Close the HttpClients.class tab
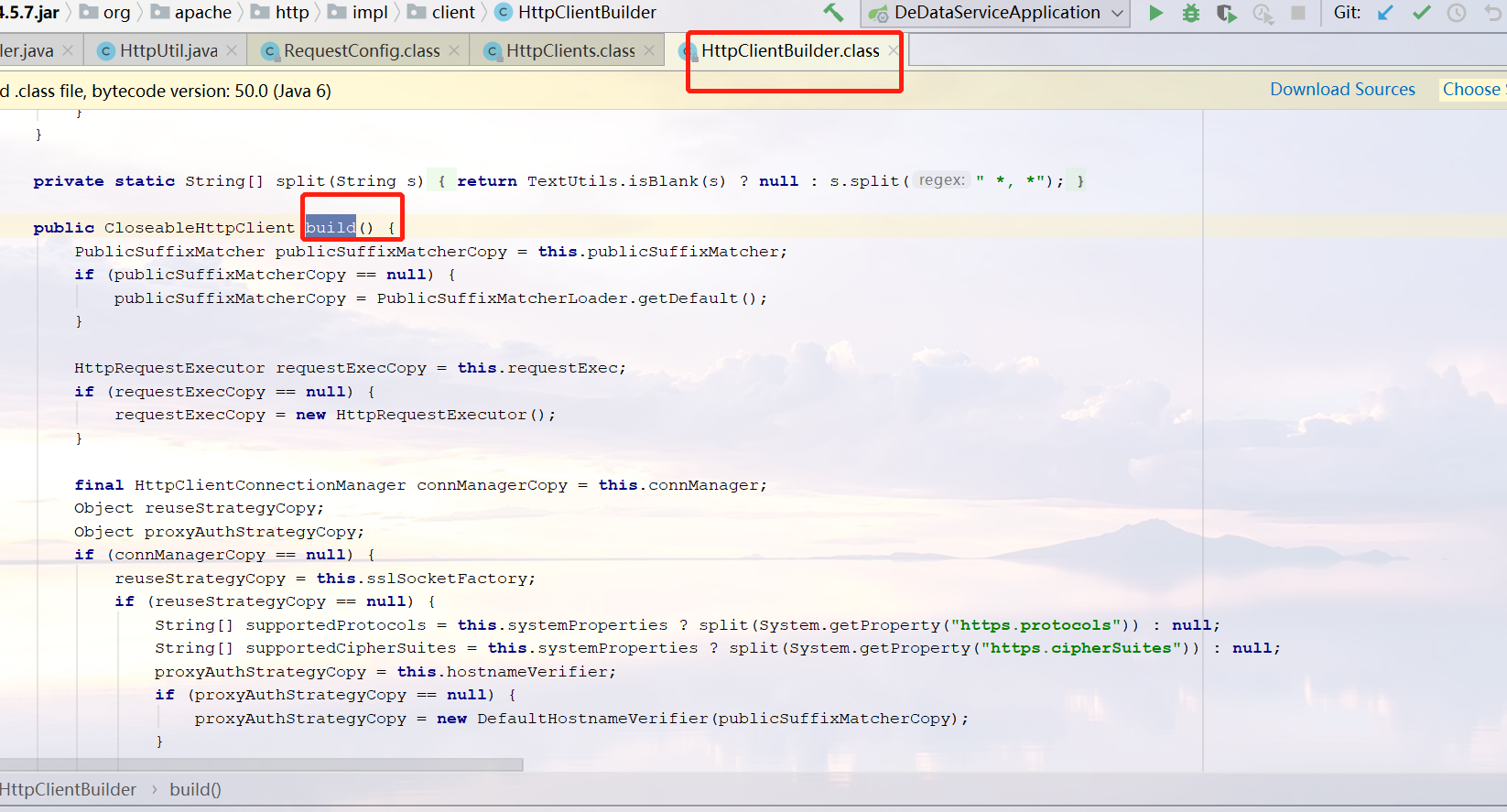The image size is (1507, 812). [x=649, y=51]
